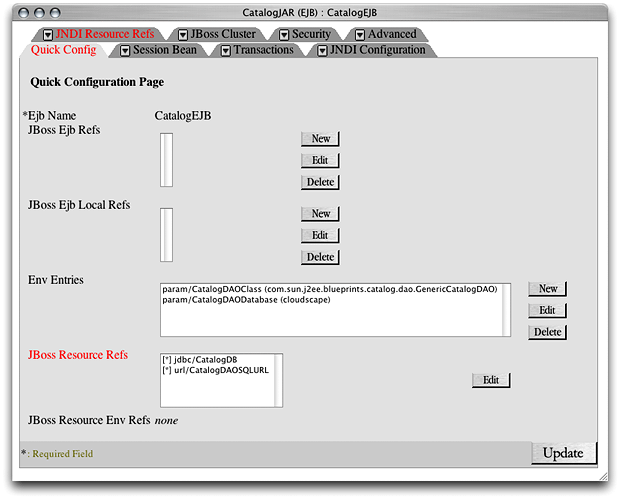Open JBoss Cluster tab dropdown arrow
This screenshot has height=501, width=621.
click(183, 35)
